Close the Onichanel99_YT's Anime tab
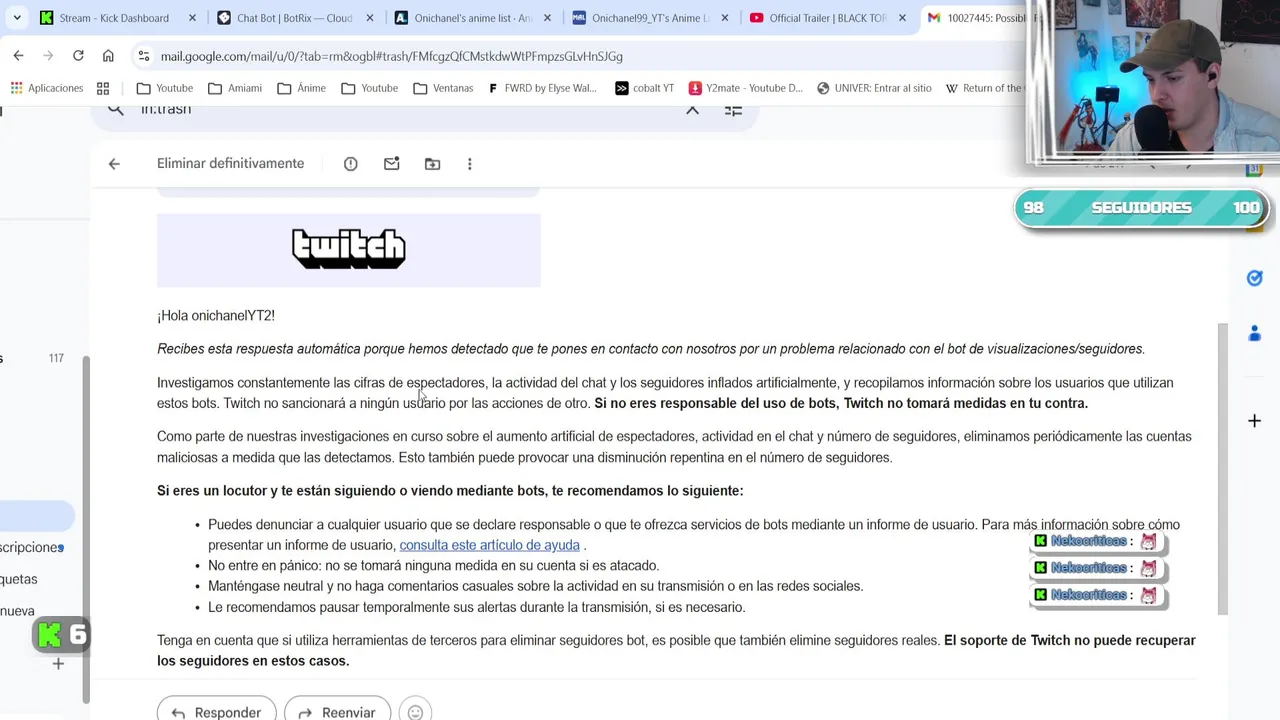The image size is (1280, 720). [726, 18]
